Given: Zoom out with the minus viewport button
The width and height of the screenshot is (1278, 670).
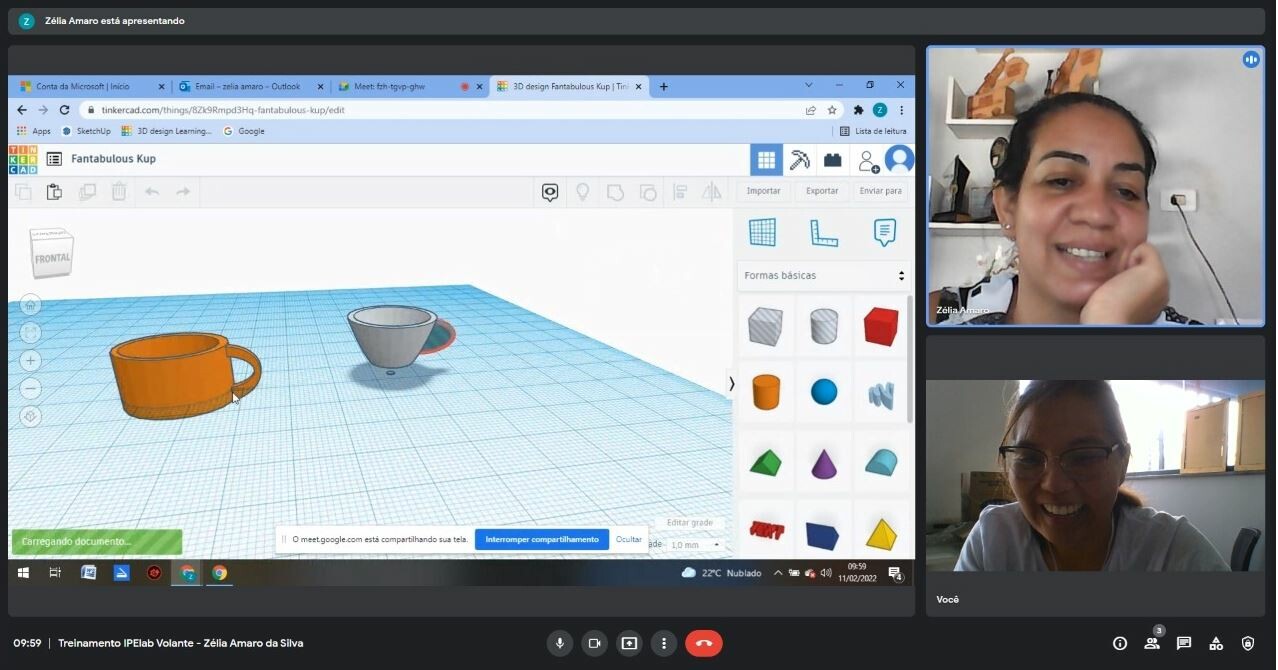Looking at the screenshot, I should 30,389.
